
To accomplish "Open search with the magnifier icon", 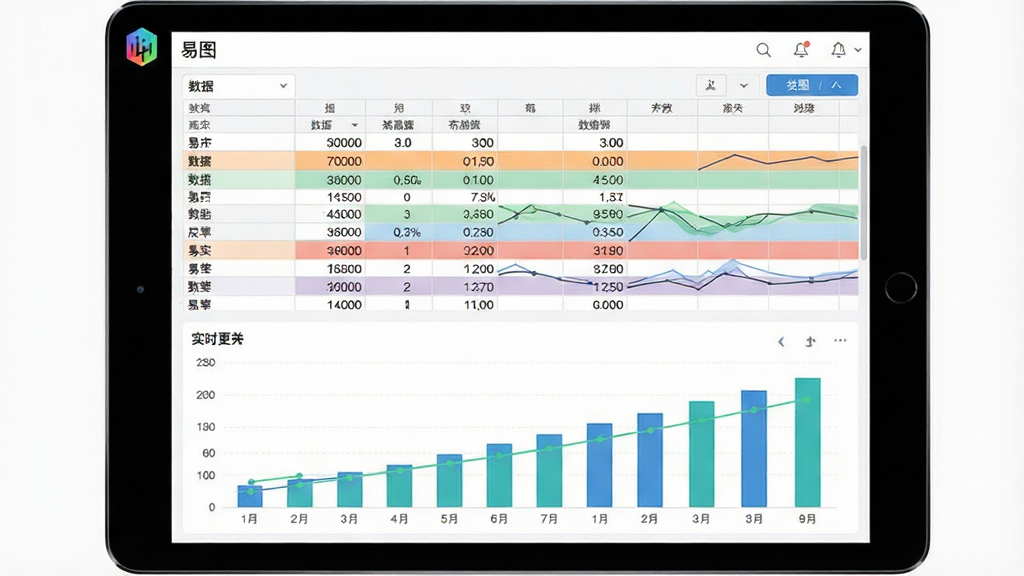I will (763, 50).
